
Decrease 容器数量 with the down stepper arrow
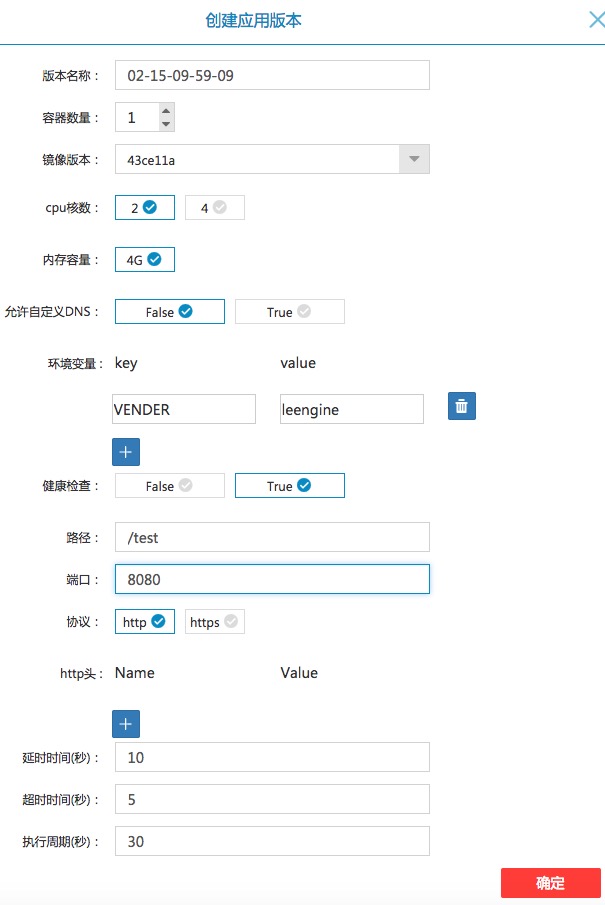tap(168, 124)
